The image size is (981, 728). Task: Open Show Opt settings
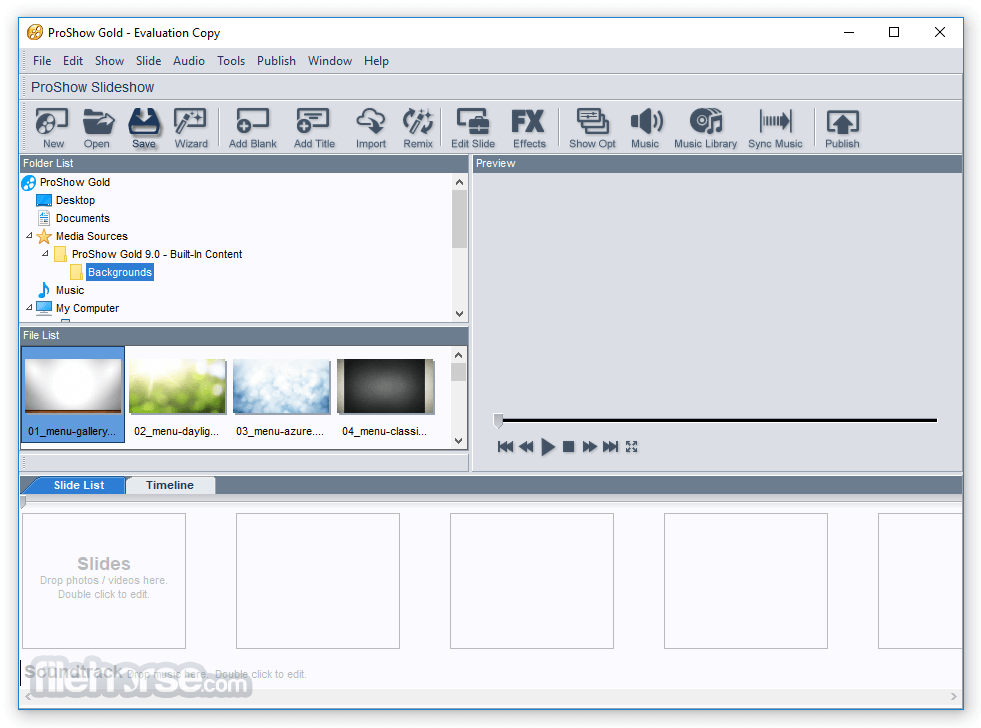[x=592, y=128]
